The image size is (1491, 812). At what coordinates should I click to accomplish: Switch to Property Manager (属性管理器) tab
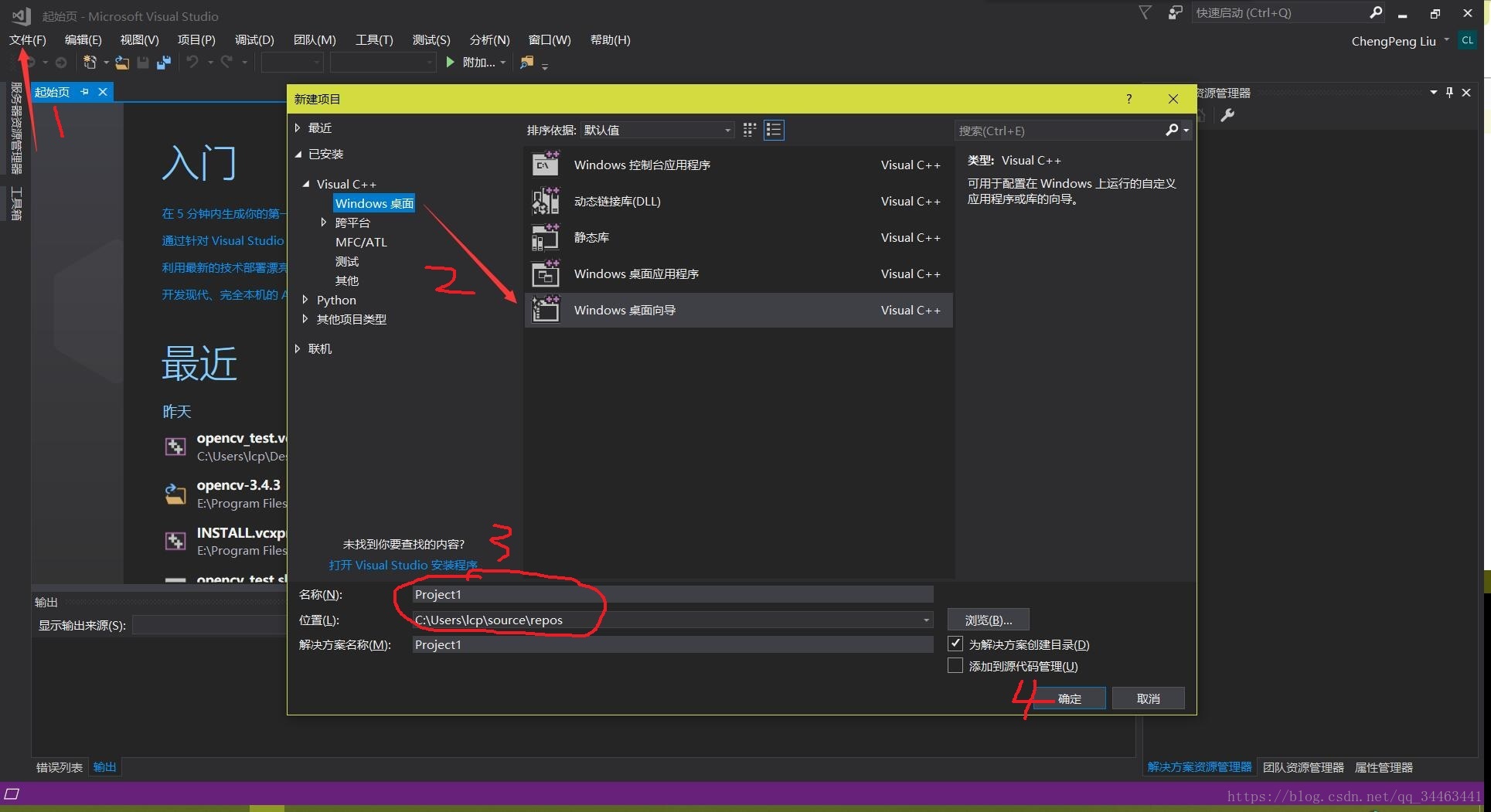pos(1384,767)
